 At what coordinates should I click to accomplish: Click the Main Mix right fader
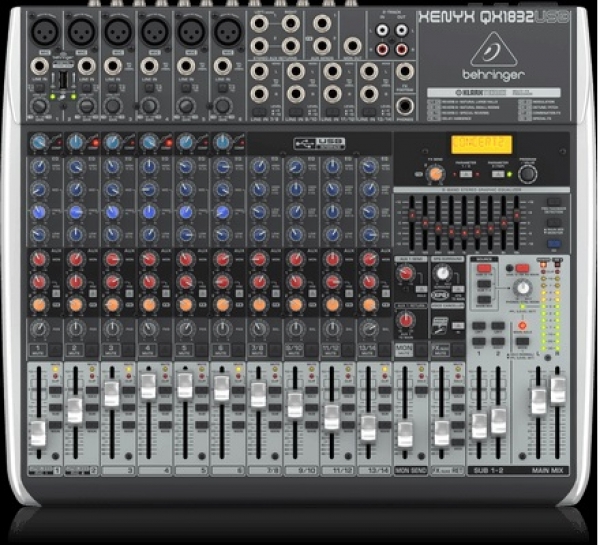point(557,390)
